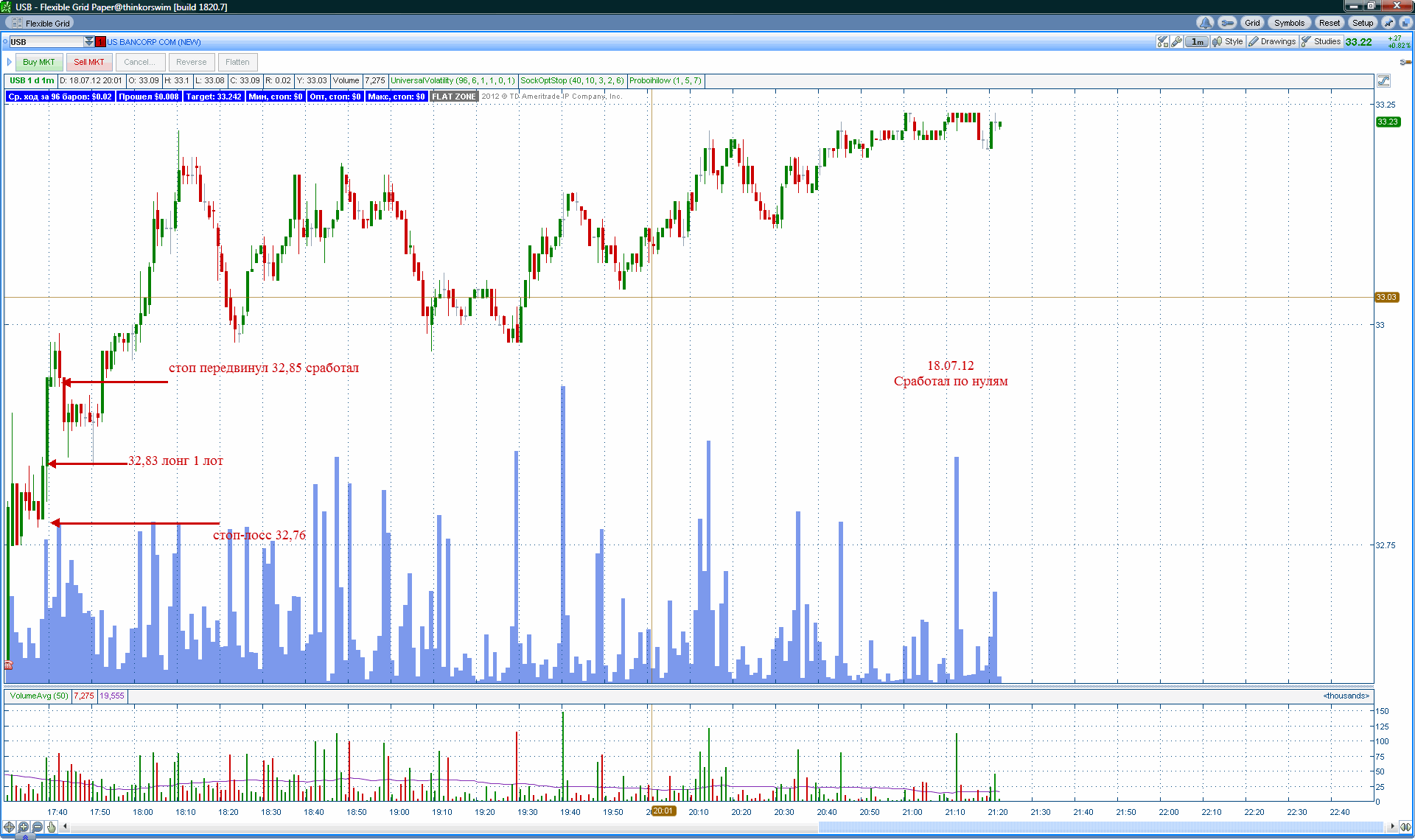Open the Symbols menu
Screen dimensions: 1415x840
pos(1289,23)
